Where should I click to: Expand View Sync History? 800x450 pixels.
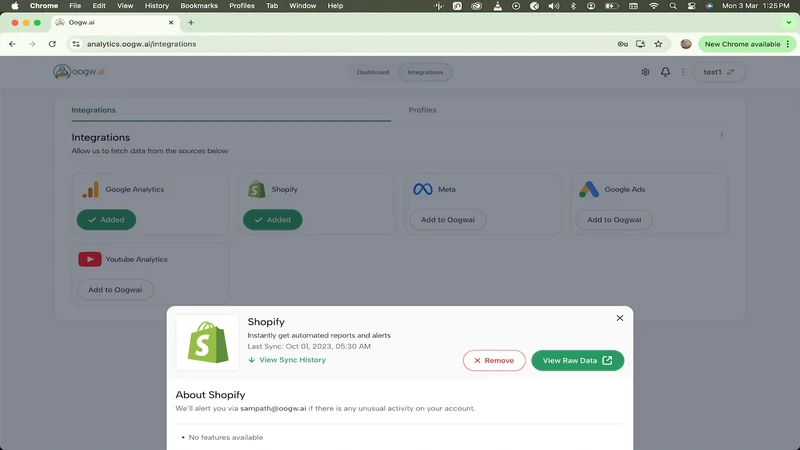[x=287, y=360]
